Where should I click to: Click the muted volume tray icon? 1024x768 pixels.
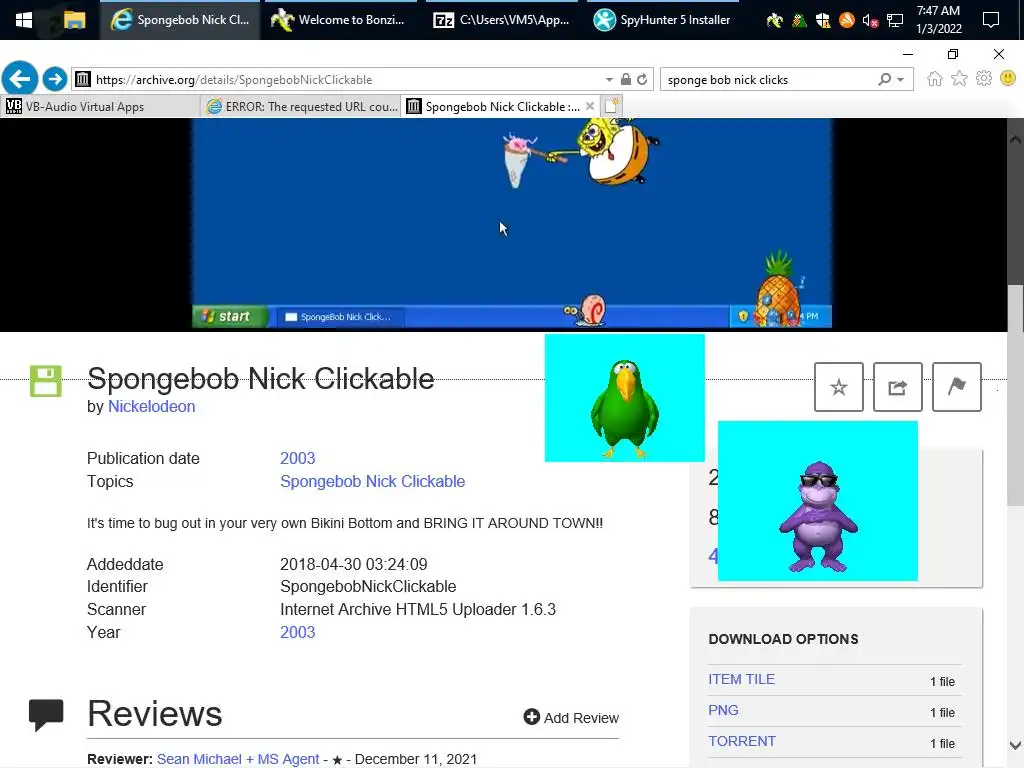870,20
